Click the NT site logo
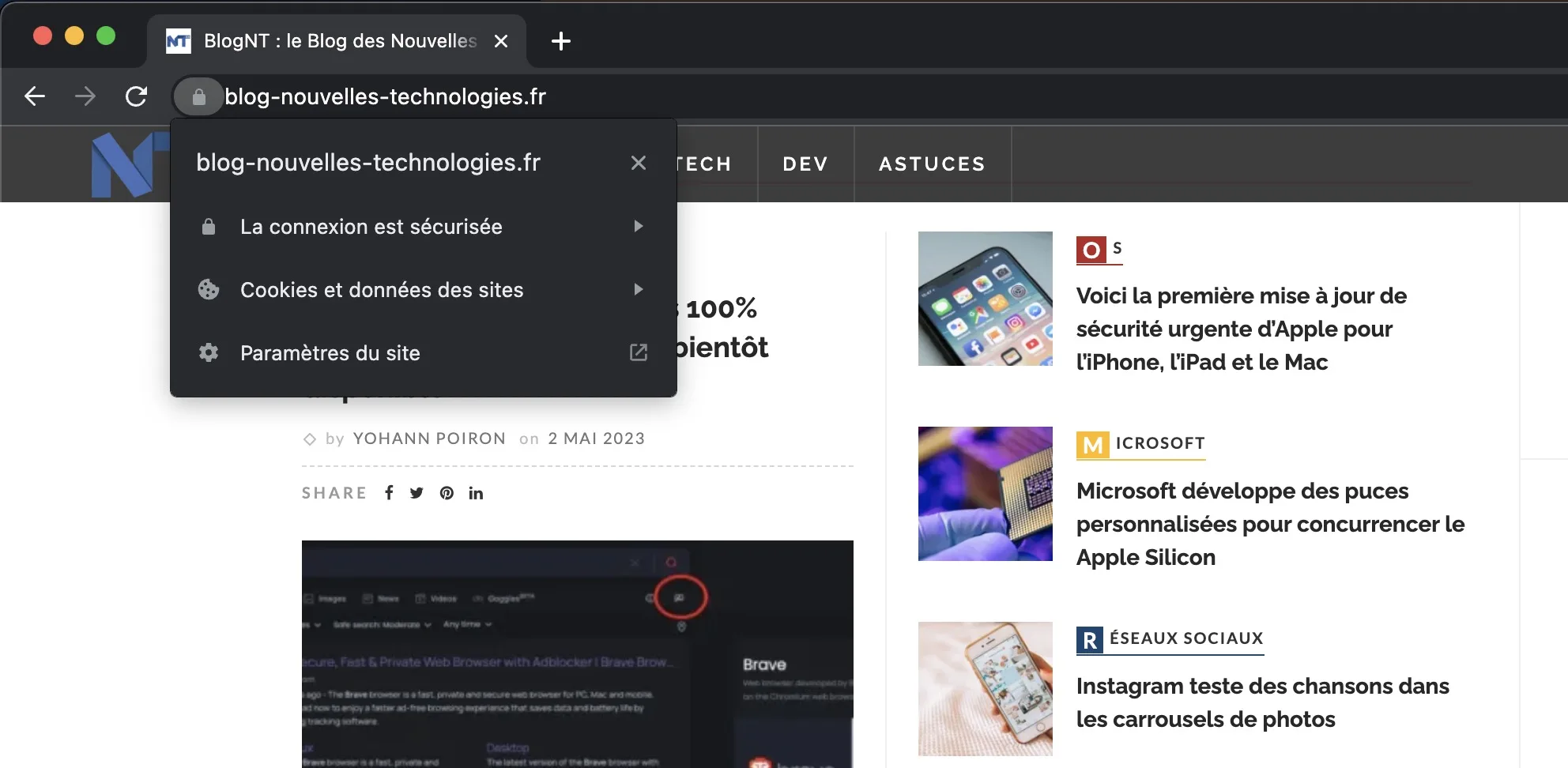 tap(130, 164)
